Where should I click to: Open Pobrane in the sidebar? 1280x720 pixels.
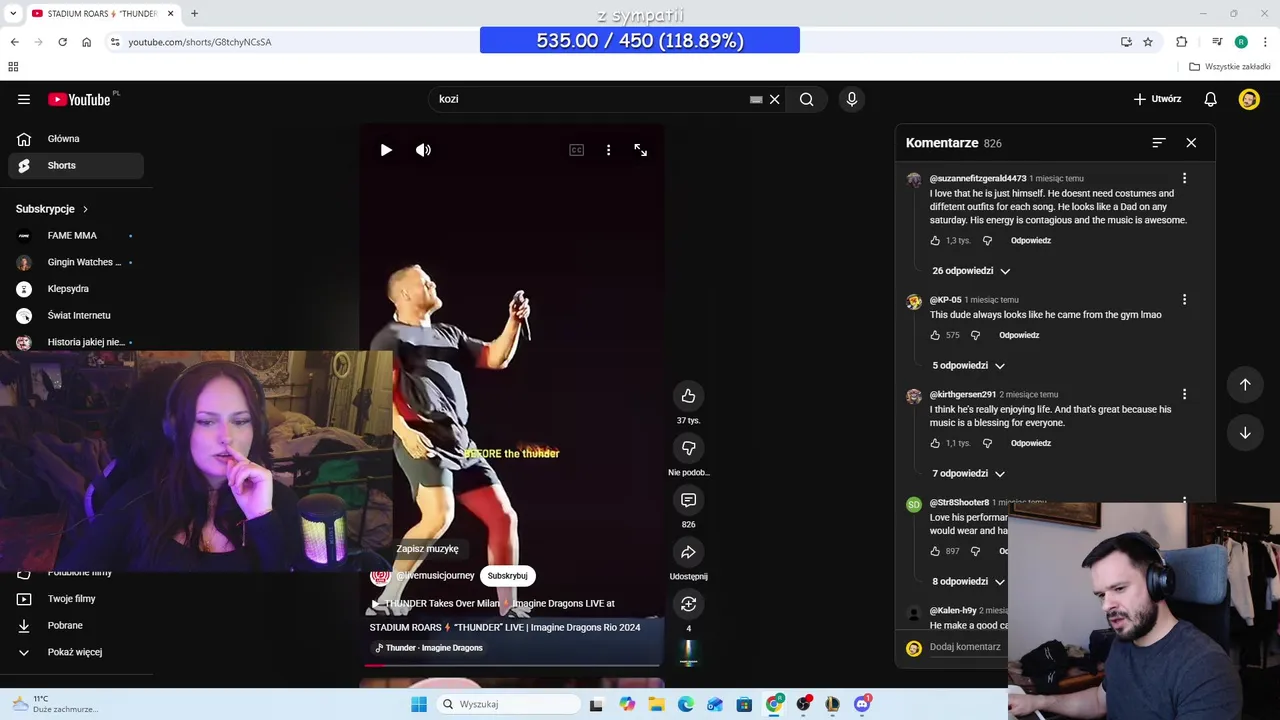(x=76, y=626)
